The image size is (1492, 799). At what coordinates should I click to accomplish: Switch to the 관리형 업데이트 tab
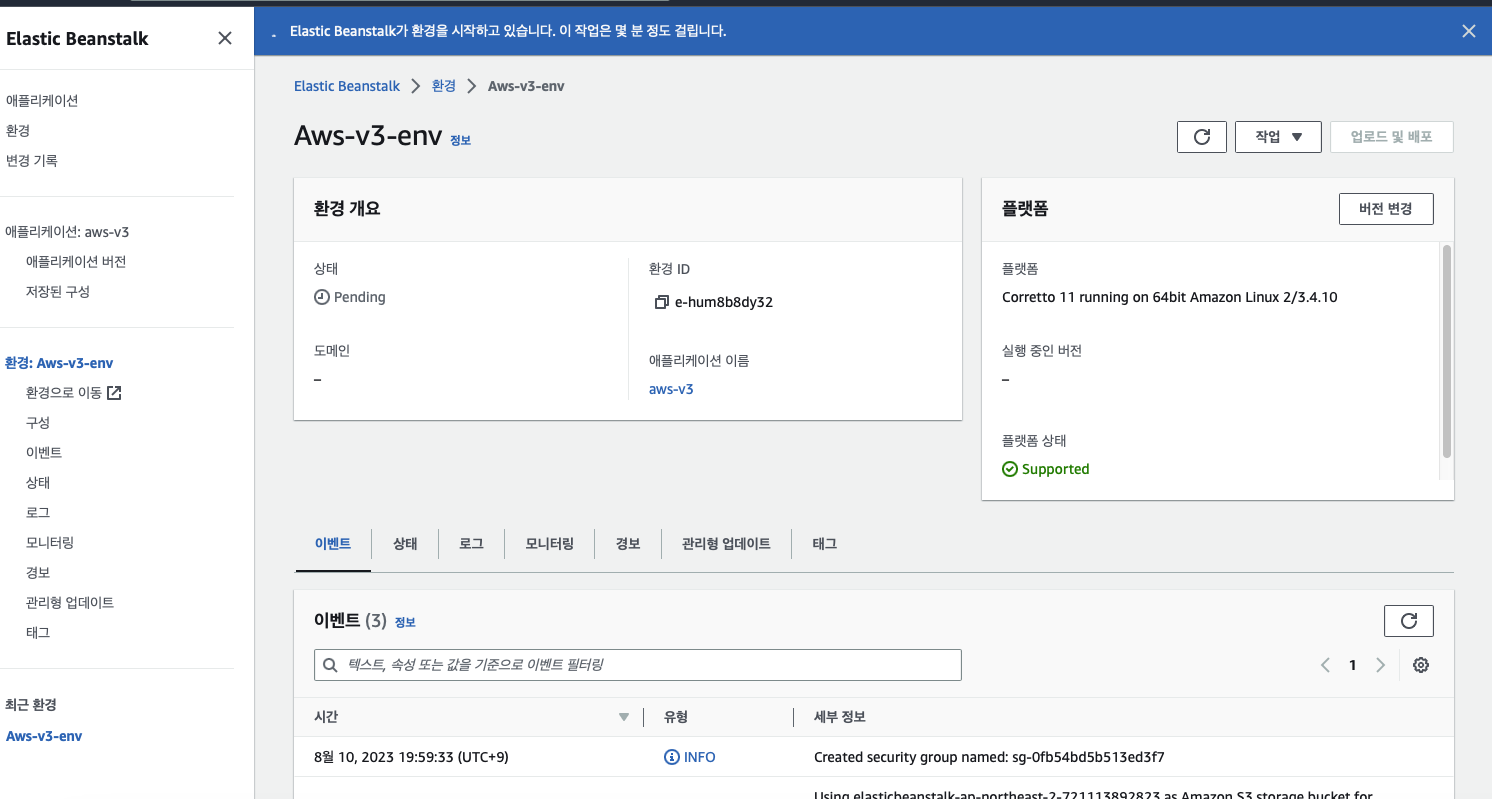(726, 544)
